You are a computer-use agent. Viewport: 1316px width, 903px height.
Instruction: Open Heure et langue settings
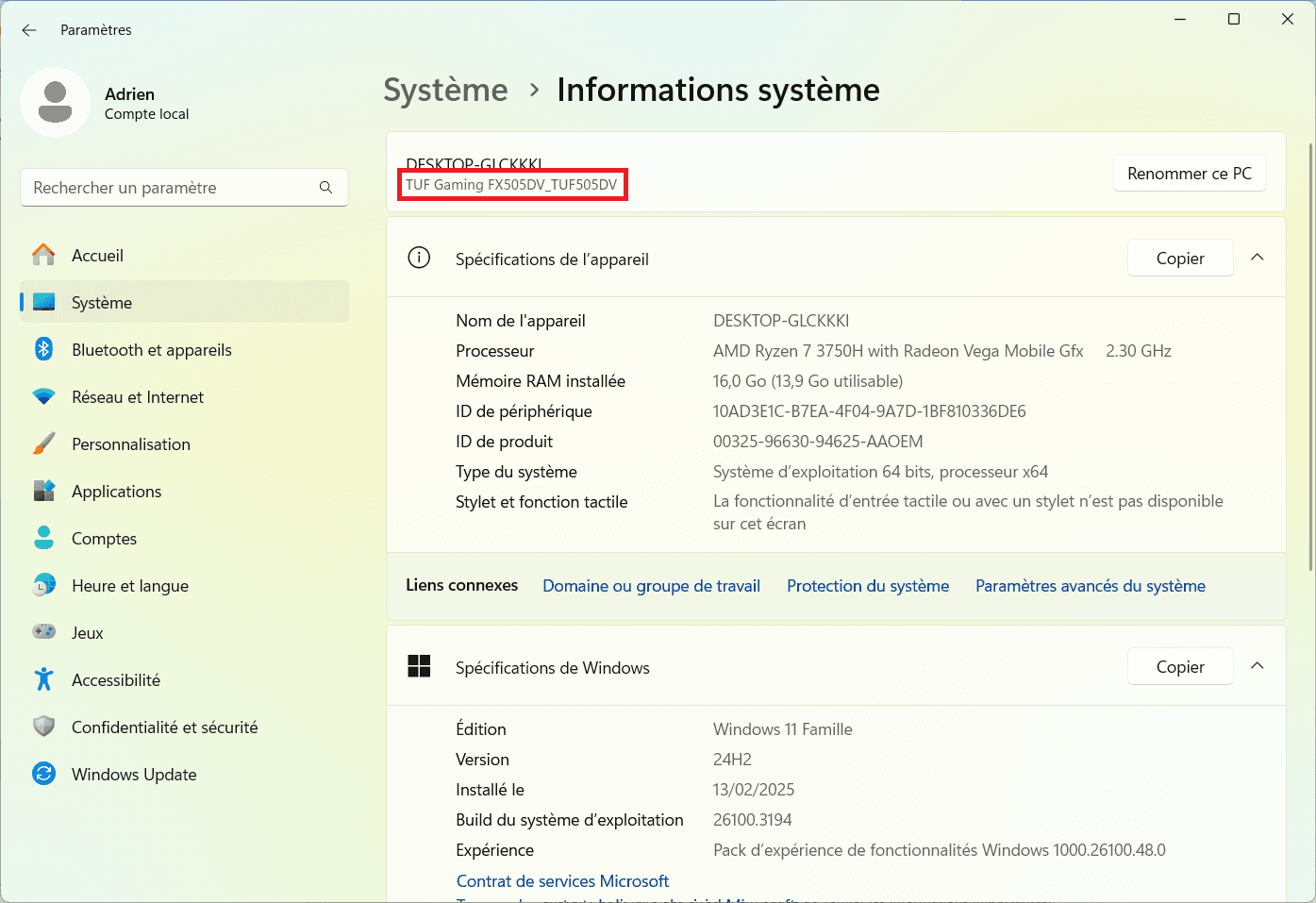click(185, 586)
